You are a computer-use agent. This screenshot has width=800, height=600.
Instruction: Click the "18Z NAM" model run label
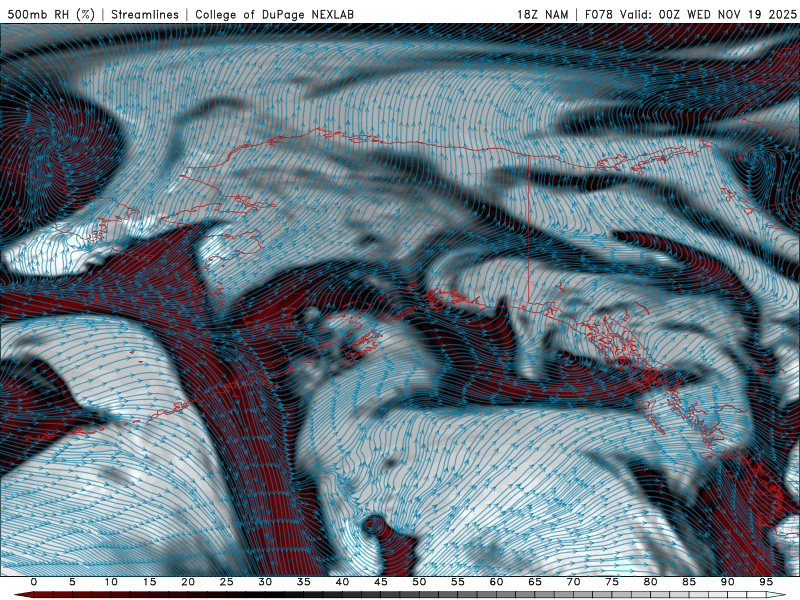click(x=542, y=14)
